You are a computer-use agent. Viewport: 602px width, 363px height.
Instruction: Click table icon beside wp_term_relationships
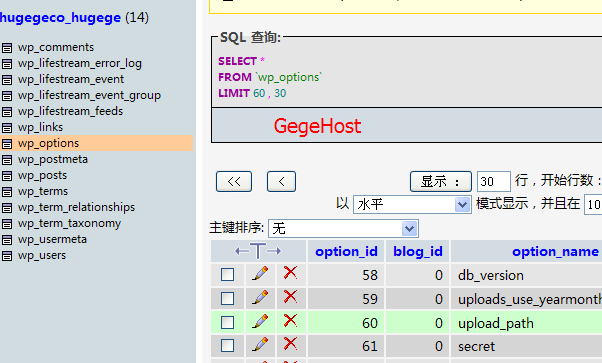coord(7,208)
